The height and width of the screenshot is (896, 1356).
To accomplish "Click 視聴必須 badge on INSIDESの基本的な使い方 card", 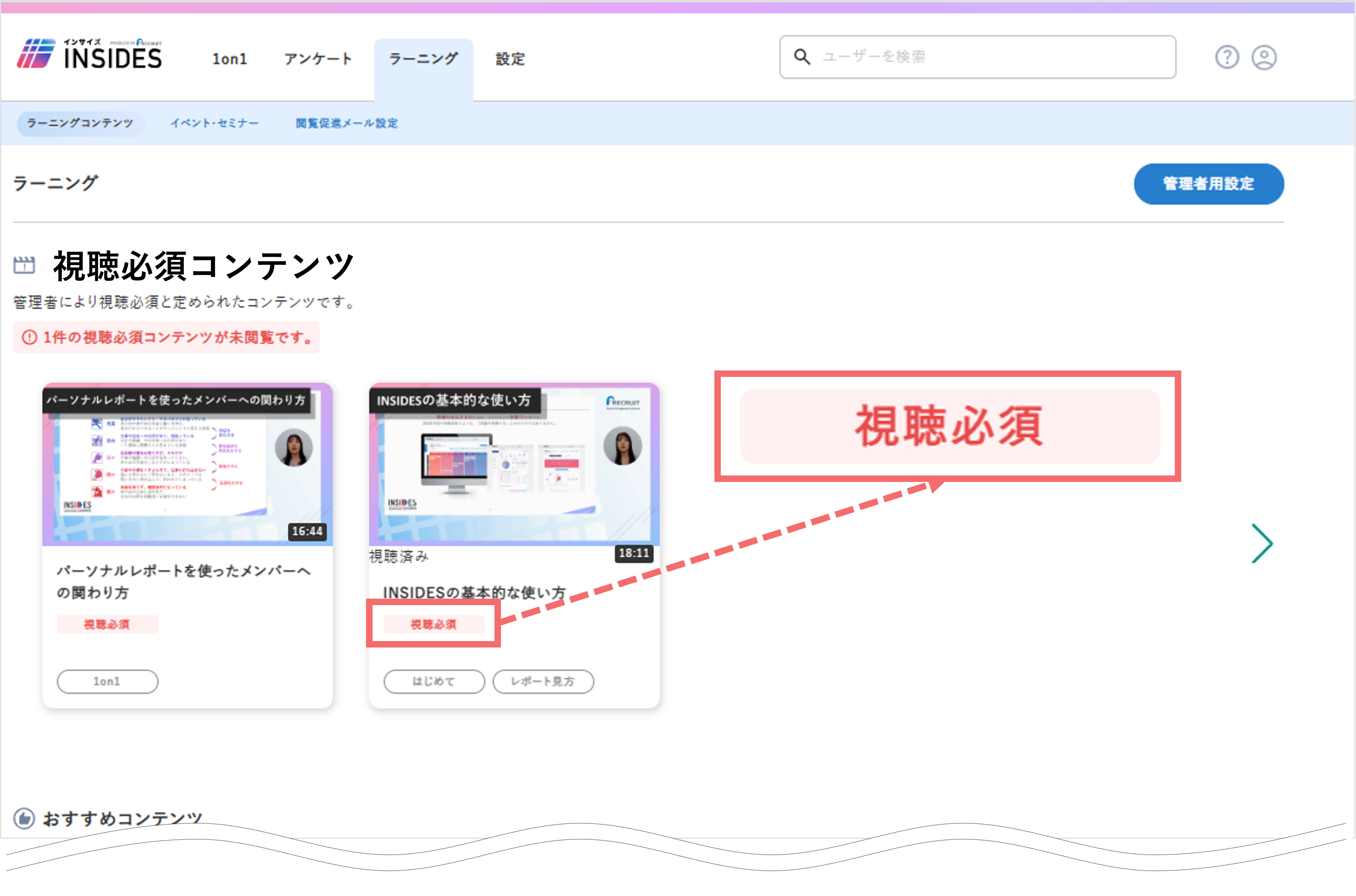I will tap(434, 624).
